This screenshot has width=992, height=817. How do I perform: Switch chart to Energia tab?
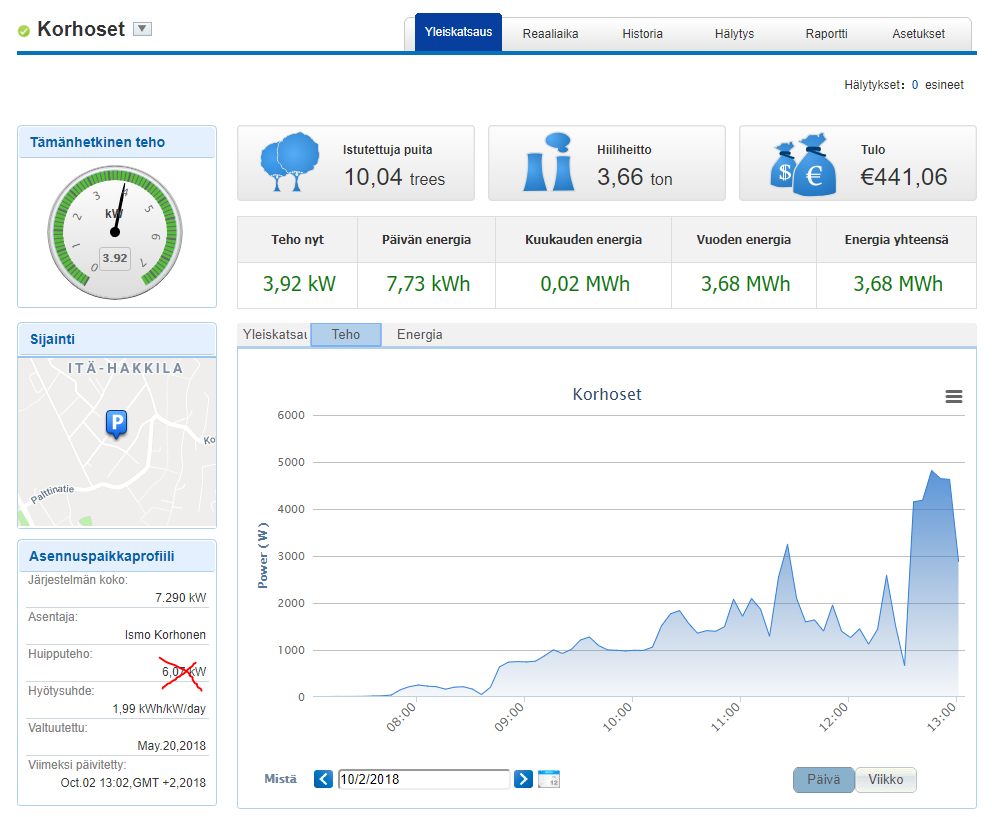pos(419,334)
